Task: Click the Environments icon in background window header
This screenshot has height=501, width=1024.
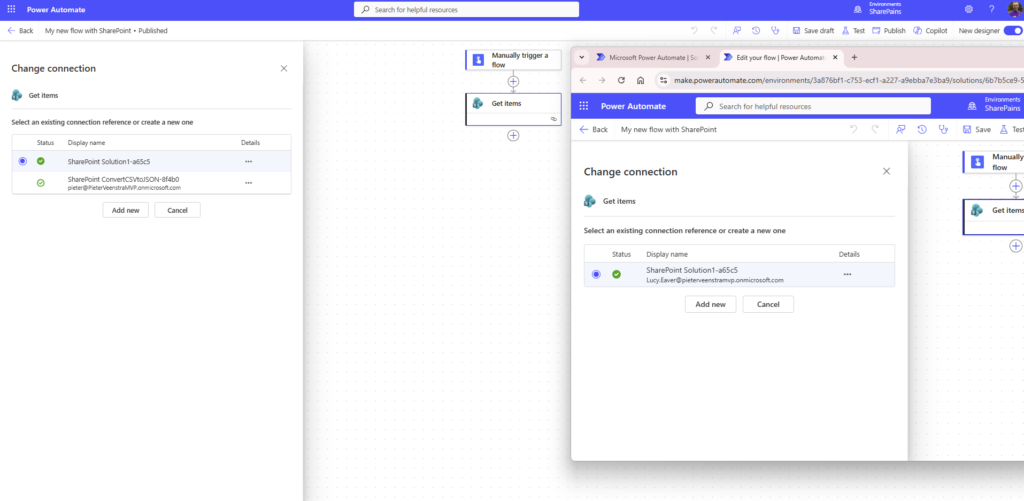Action: (x=857, y=9)
